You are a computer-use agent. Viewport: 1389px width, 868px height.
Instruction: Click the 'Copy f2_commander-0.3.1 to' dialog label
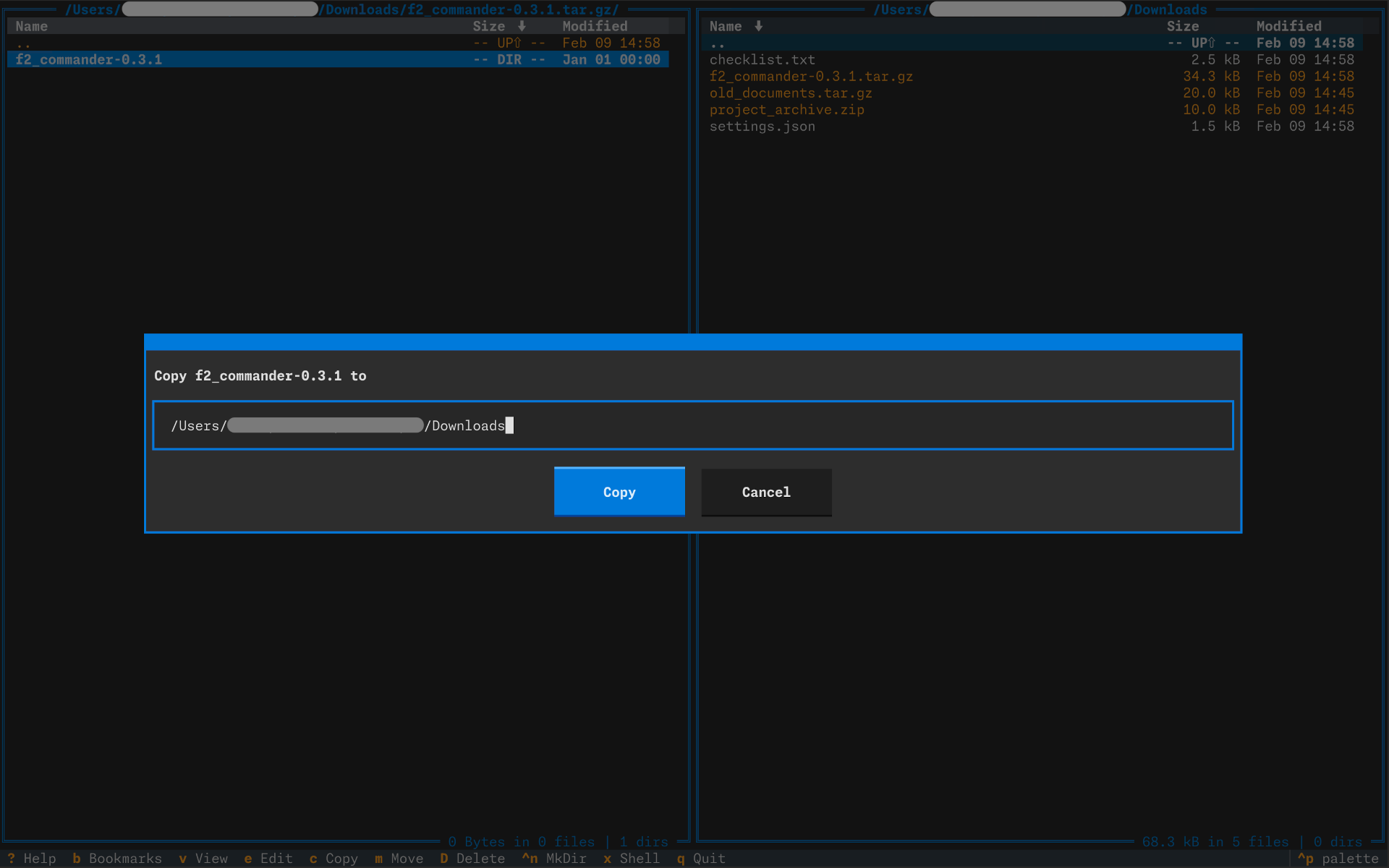[x=260, y=375]
